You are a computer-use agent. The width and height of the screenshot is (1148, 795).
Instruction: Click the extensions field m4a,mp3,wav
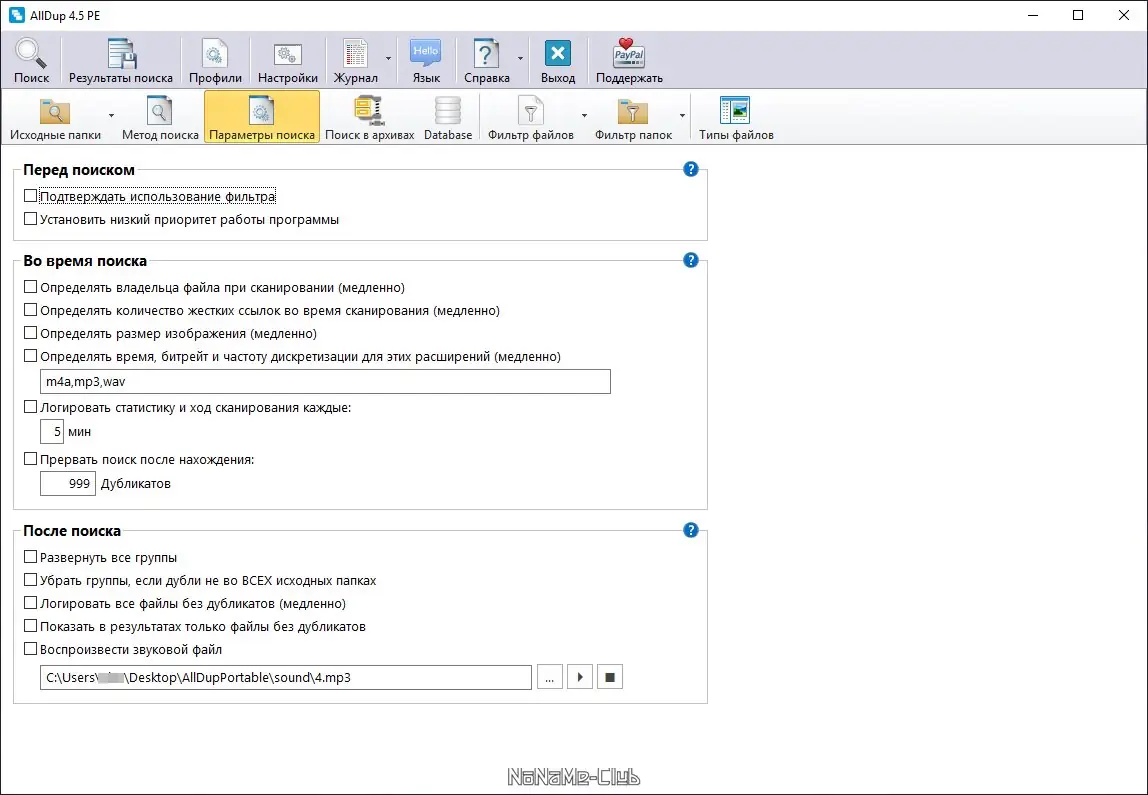coord(325,381)
